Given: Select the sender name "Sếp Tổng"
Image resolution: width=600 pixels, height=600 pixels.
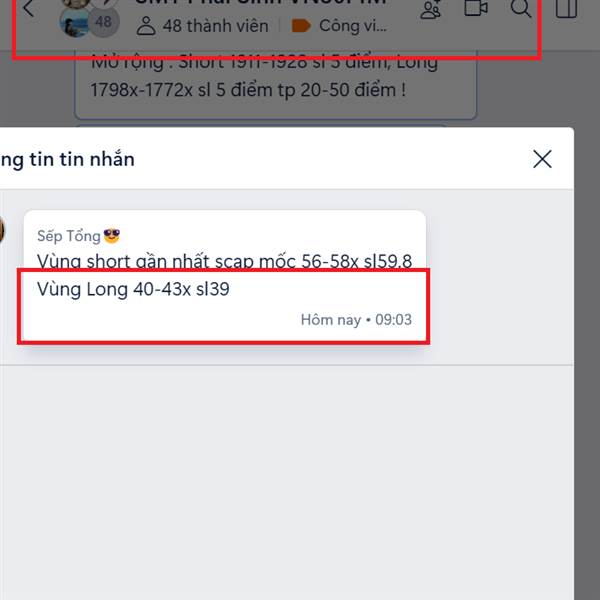Looking at the screenshot, I should (x=68, y=236).
